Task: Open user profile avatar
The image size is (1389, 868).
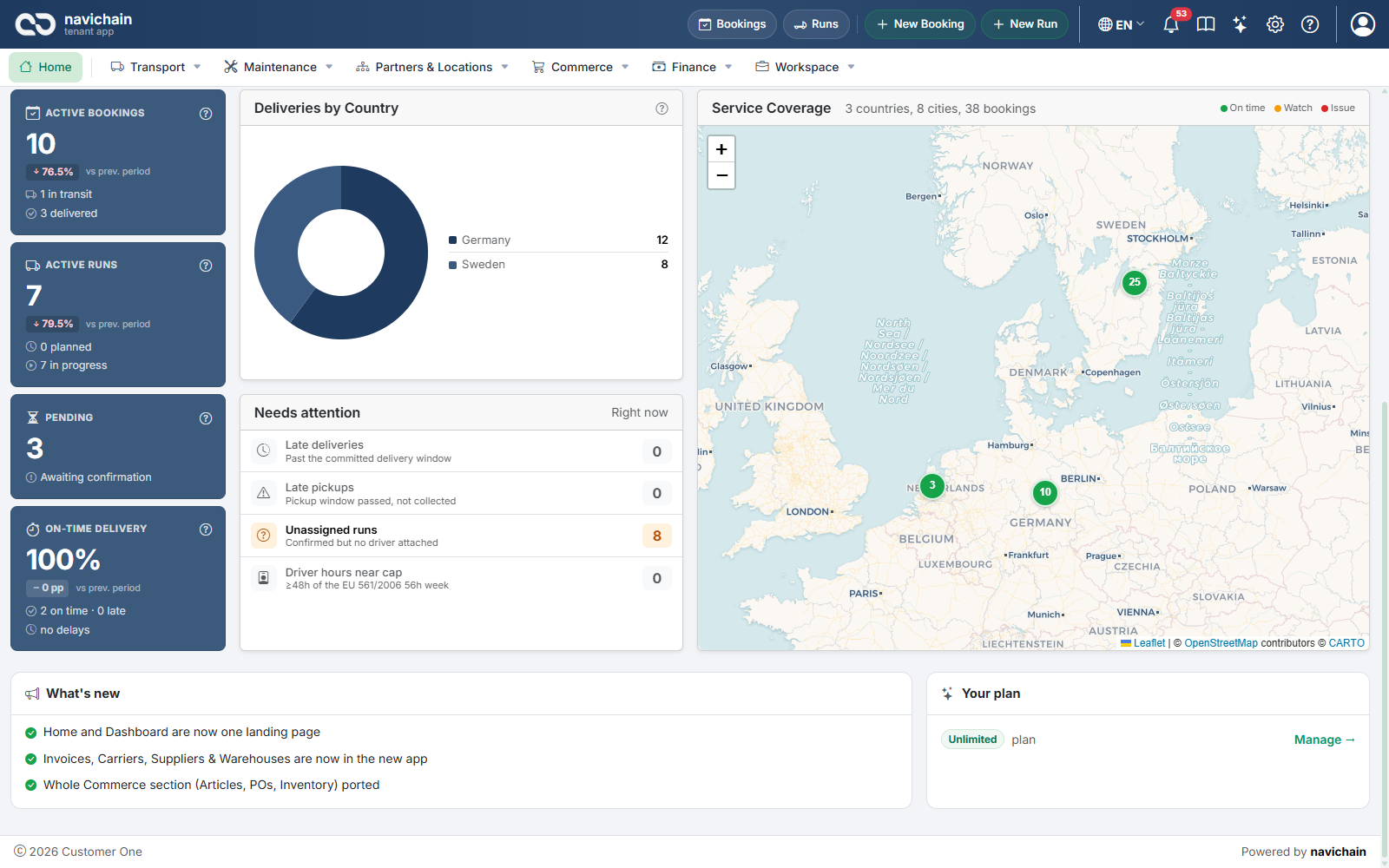Action: tap(1363, 24)
